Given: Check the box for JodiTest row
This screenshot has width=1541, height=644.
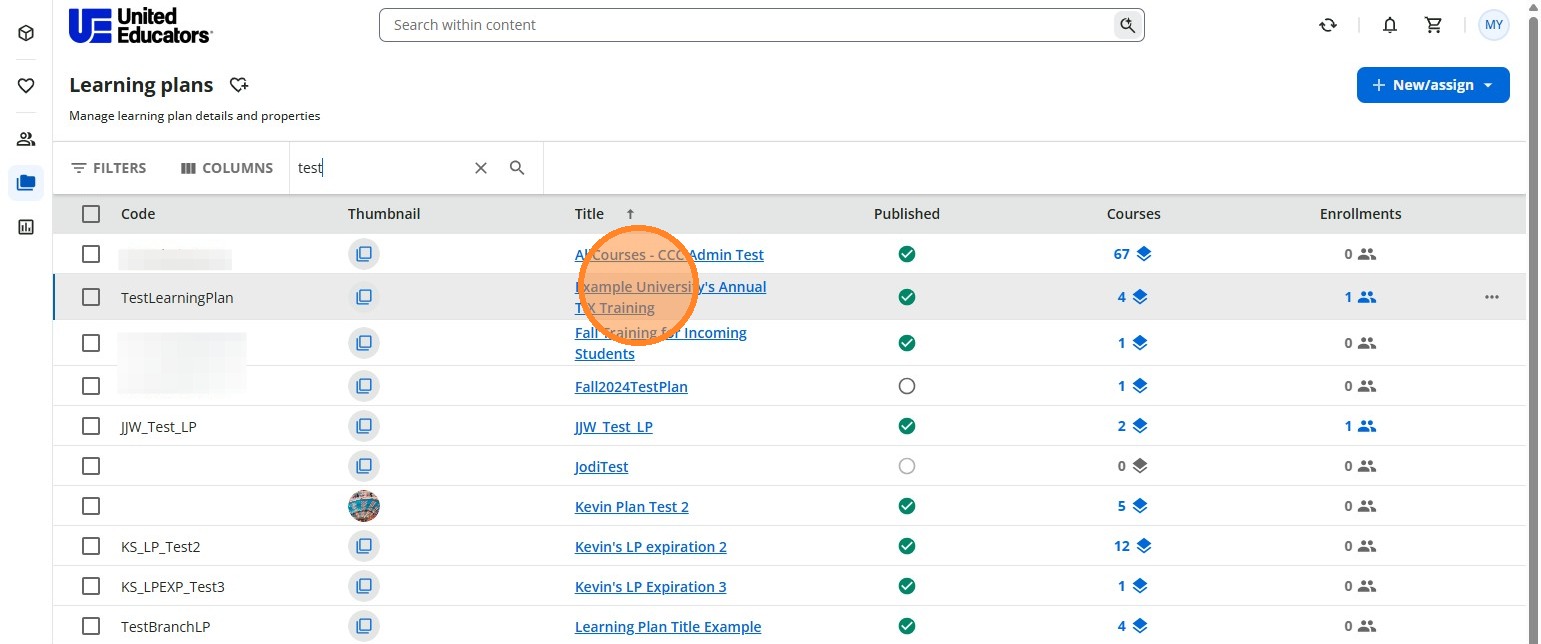Looking at the screenshot, I should [x=91, y=466].
